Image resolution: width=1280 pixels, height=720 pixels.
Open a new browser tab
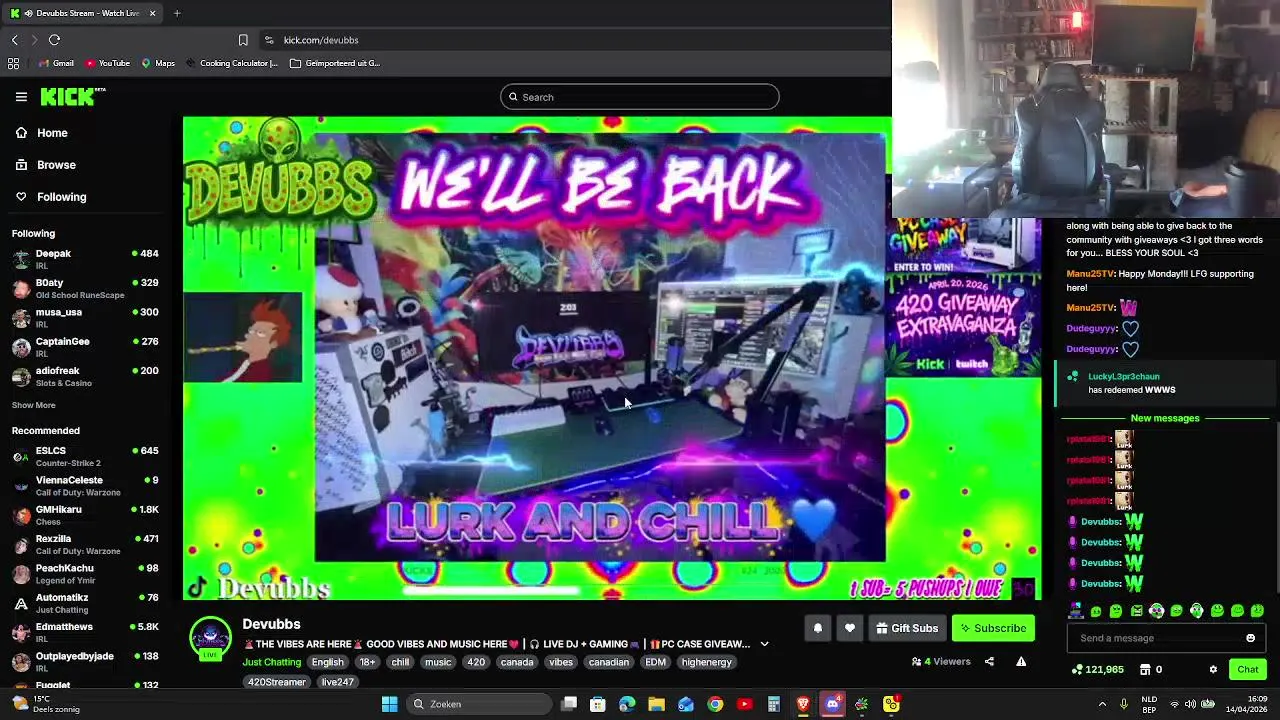177,13
